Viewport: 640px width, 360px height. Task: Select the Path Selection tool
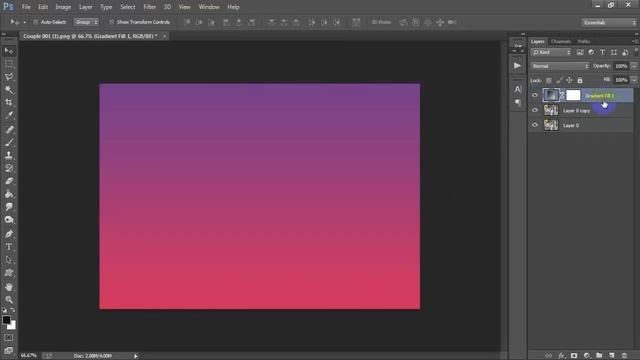9,260
